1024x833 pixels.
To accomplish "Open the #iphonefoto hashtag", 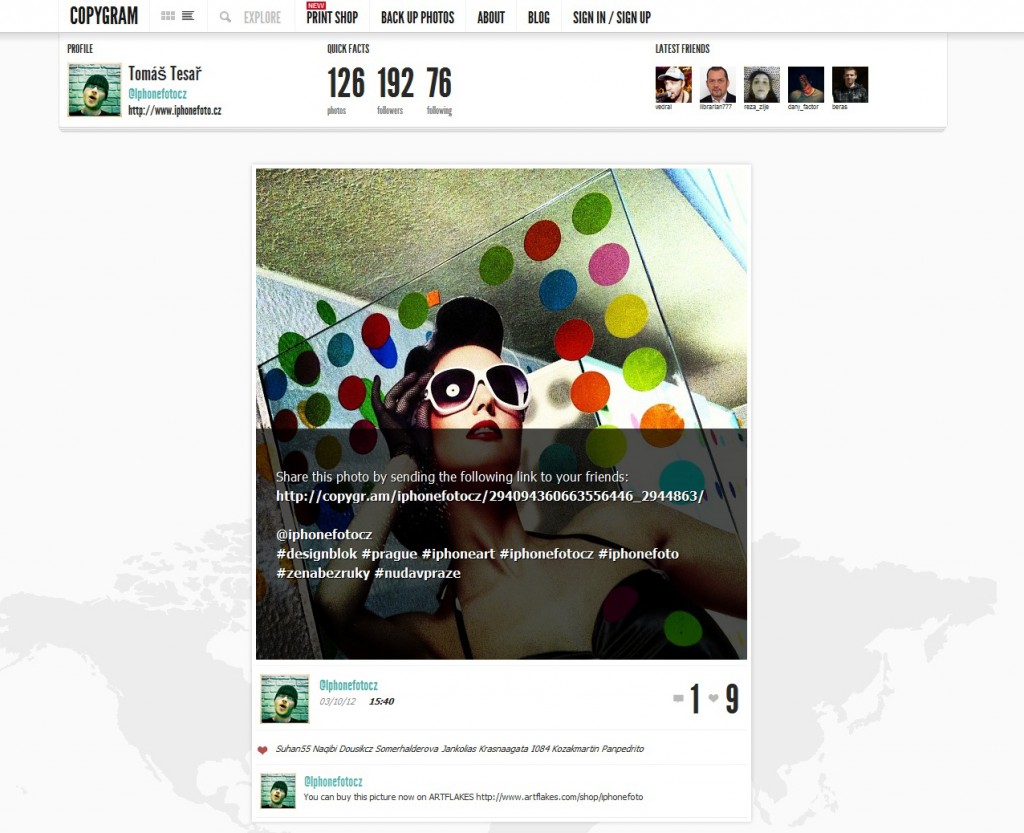I will tap(639, 554).
